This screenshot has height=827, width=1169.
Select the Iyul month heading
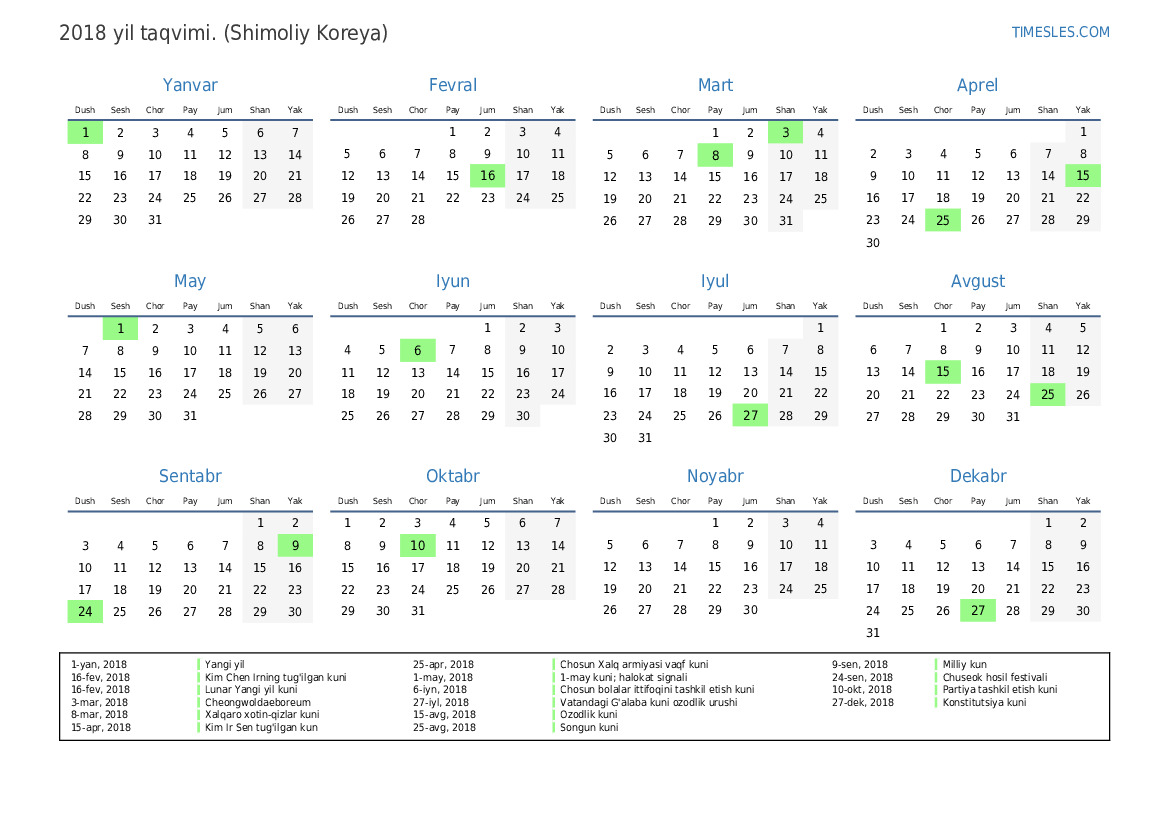715,281
